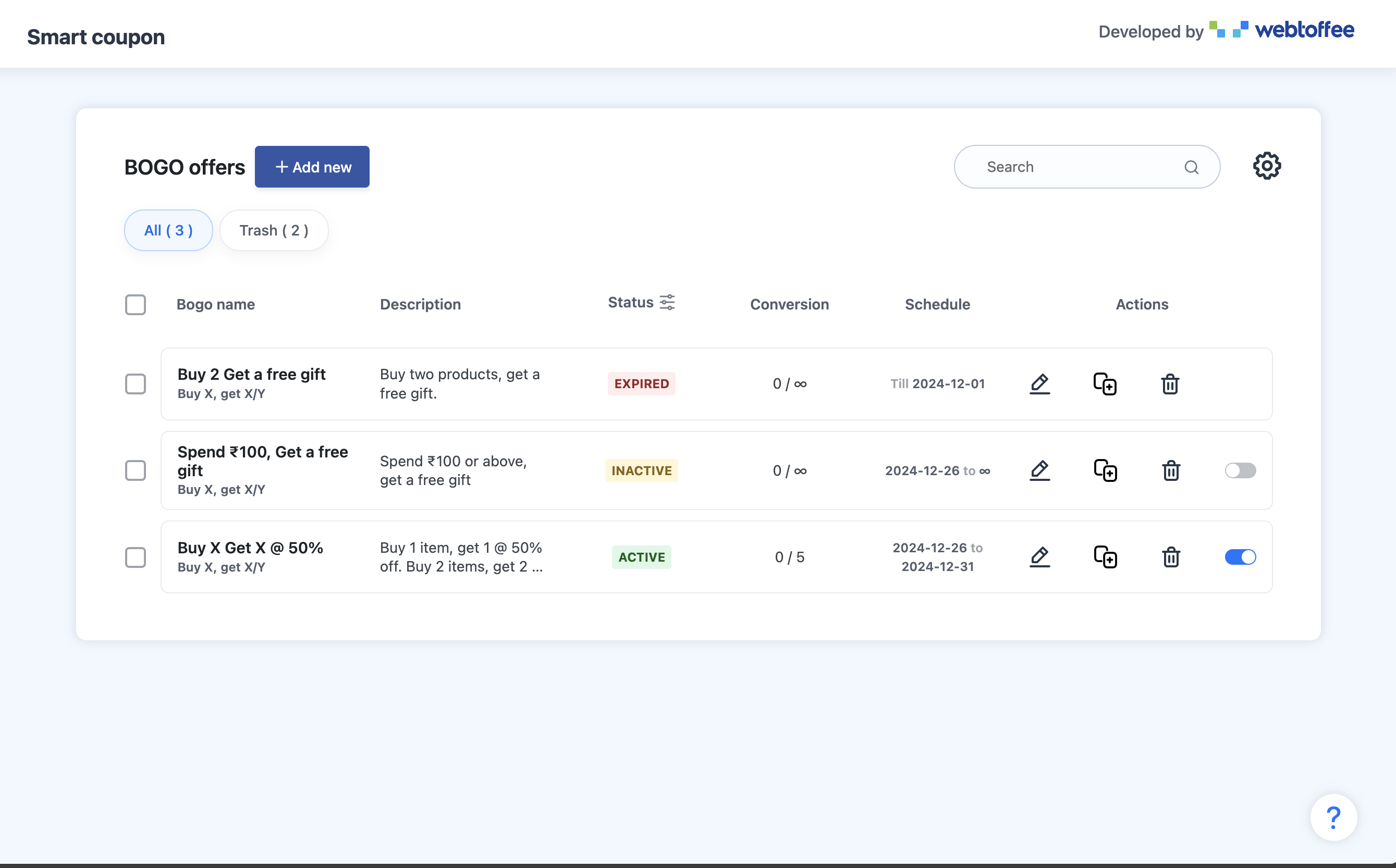Duplicate the Buy X Get X @ 50% offer
This screenshot has height=868, width=1396.
coord(1105,557)
